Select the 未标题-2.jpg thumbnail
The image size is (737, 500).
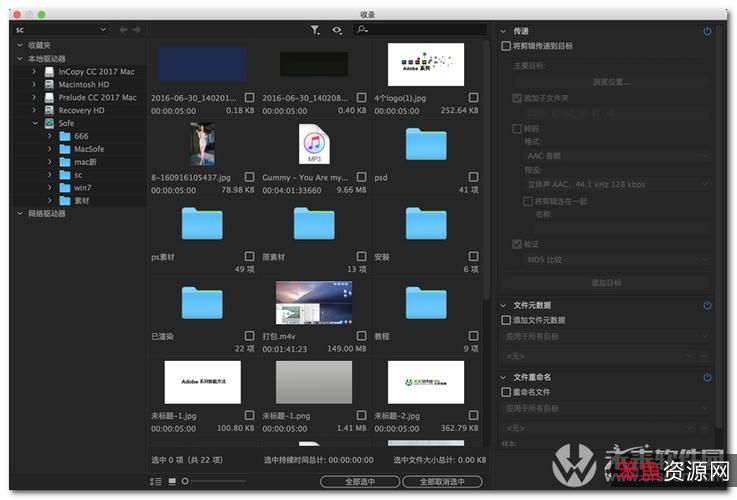click(426, 382)
